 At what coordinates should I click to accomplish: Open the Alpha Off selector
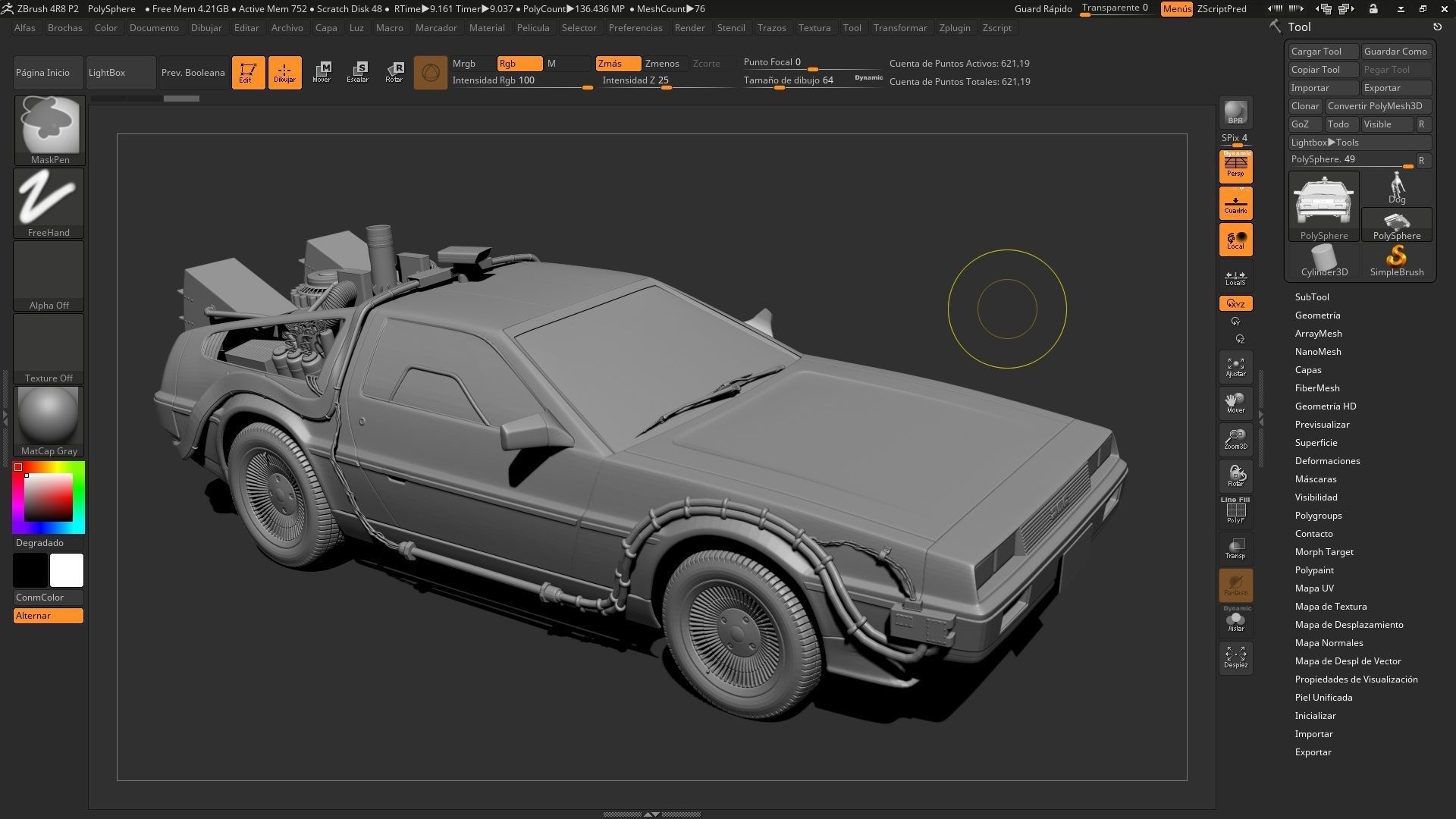click(x=49, y=276)
